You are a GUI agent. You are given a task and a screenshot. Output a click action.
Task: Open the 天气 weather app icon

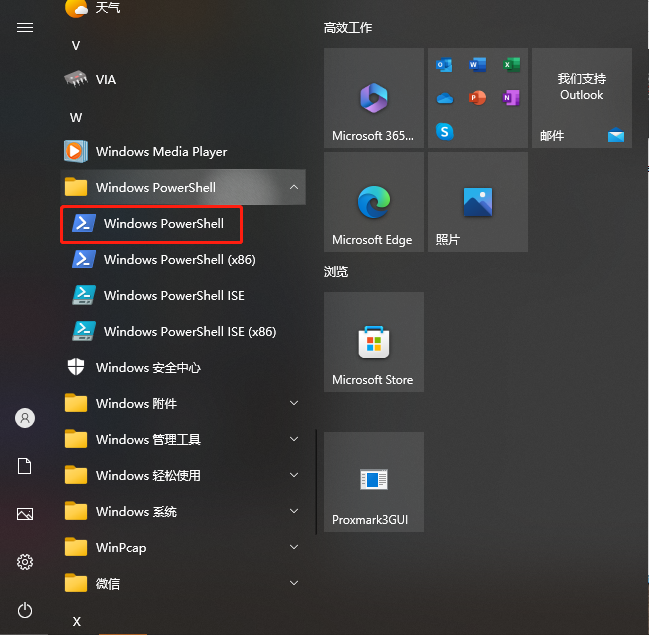pyautogui.click(x=76, y=8)
